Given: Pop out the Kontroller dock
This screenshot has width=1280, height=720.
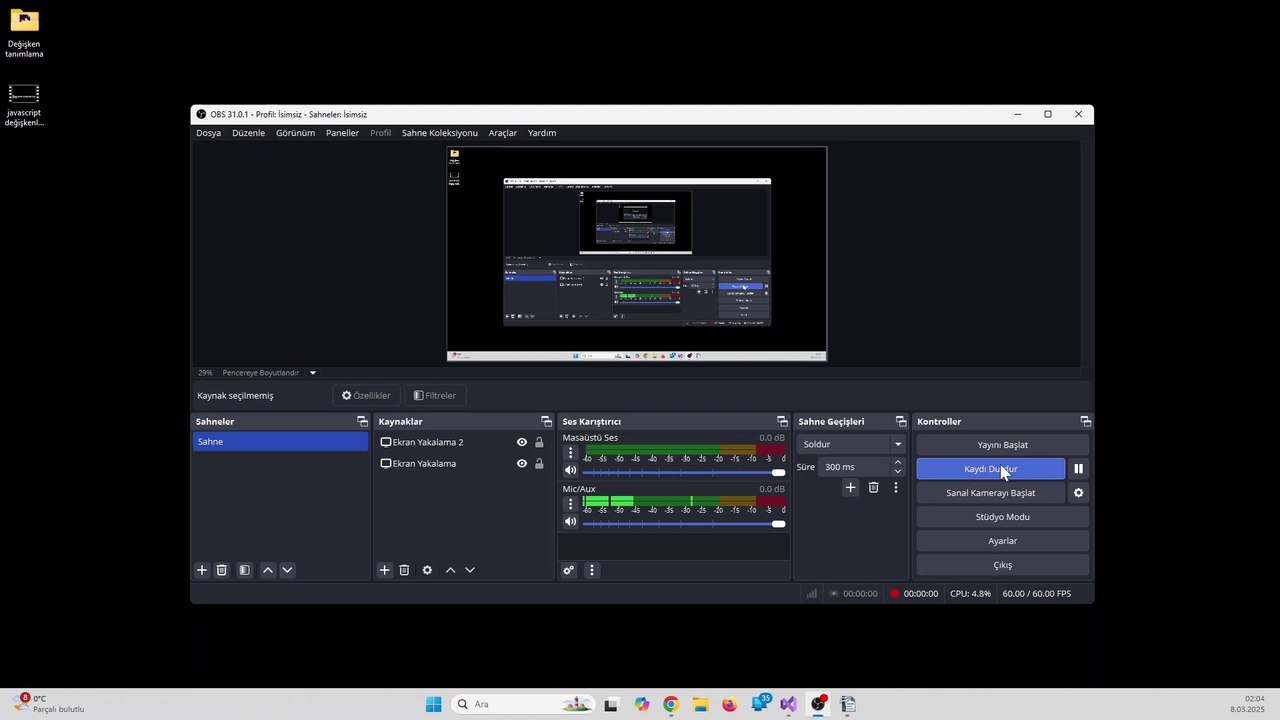Looking at the screenshot, I should (x=1085, y=422).
